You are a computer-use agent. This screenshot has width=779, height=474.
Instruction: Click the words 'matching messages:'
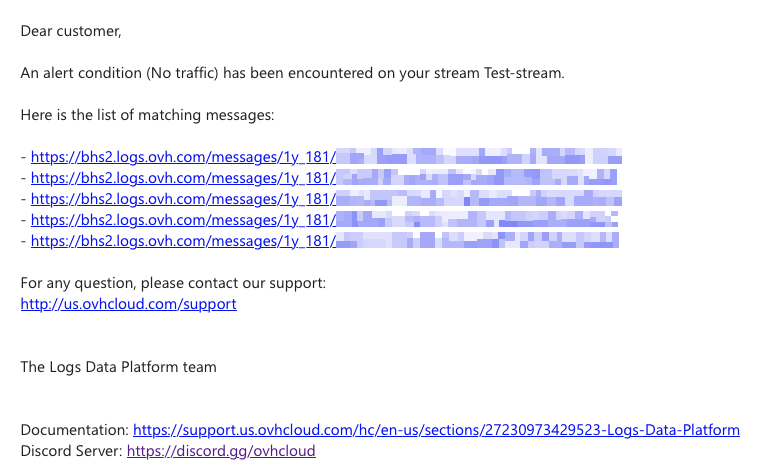pos(206,115)
